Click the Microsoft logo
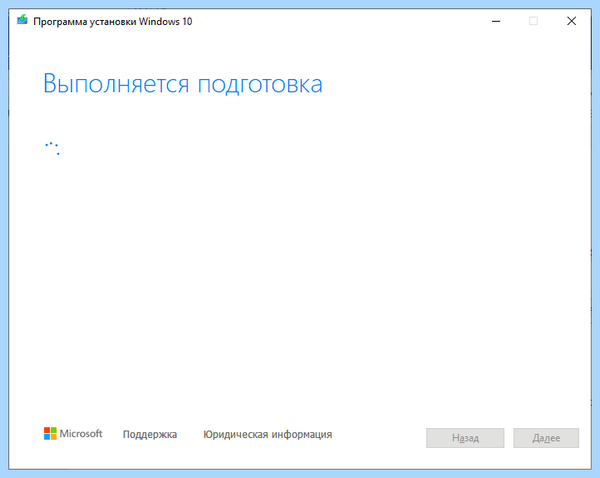This screenshot has width=600, height=478. tap(73, 434)
